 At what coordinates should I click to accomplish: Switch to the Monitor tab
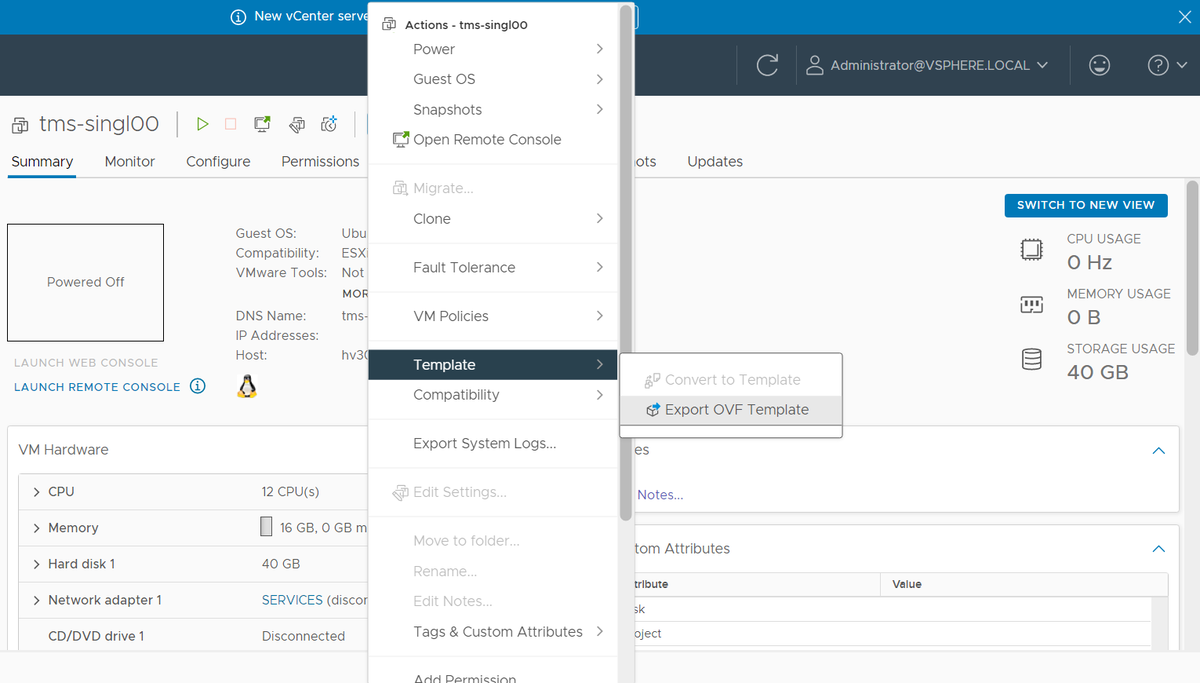coord(130,161)
